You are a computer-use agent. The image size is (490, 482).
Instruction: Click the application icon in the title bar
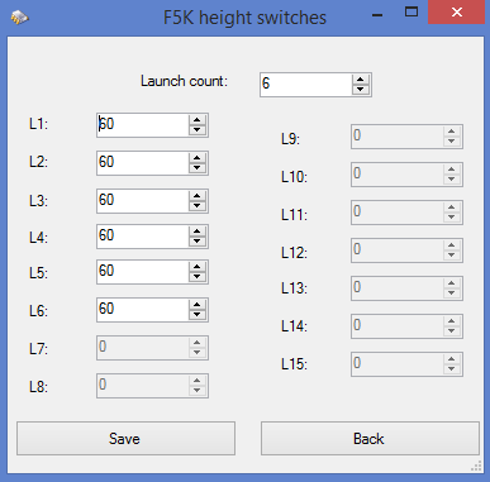(x=19, y=17)
